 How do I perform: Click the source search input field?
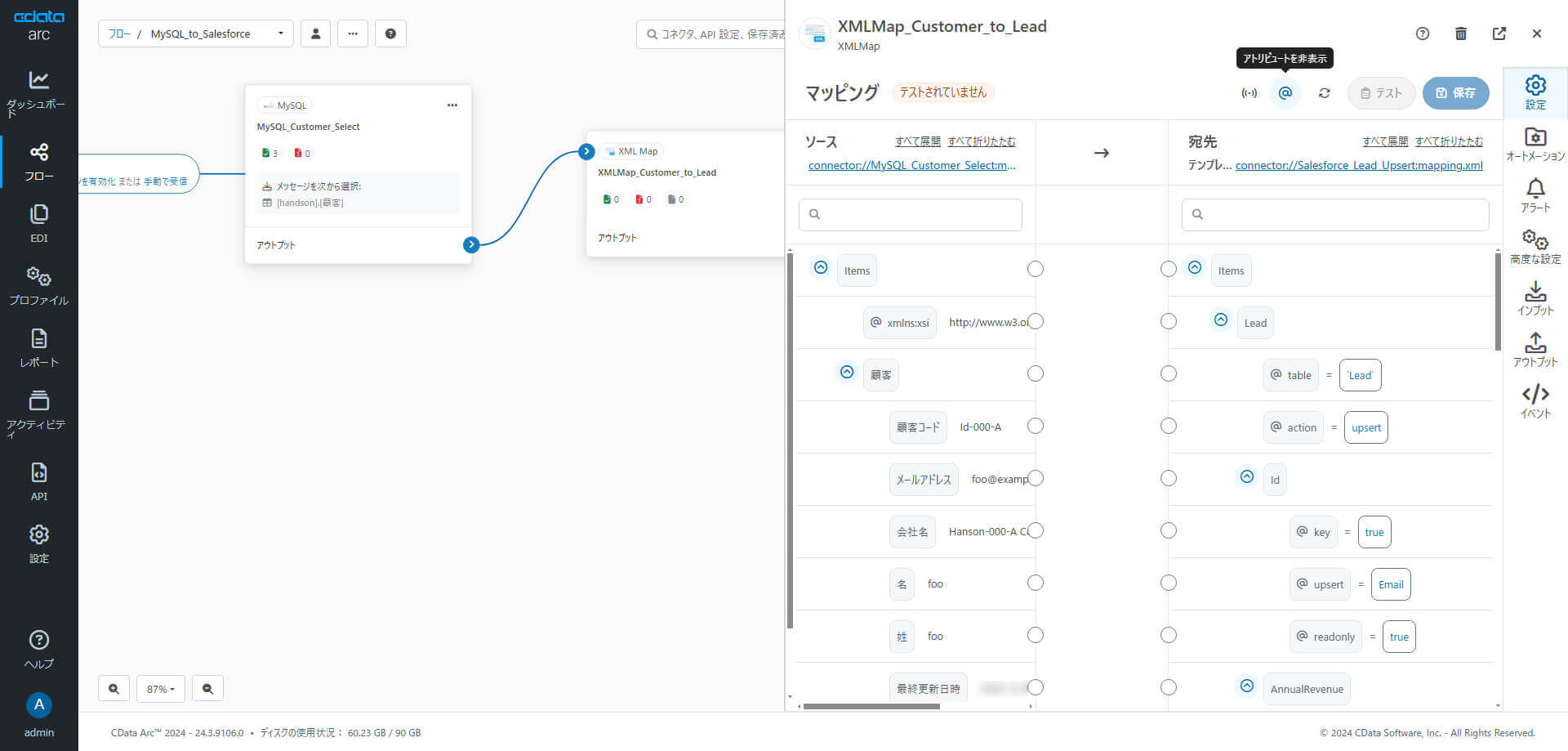tap(911, 214)
